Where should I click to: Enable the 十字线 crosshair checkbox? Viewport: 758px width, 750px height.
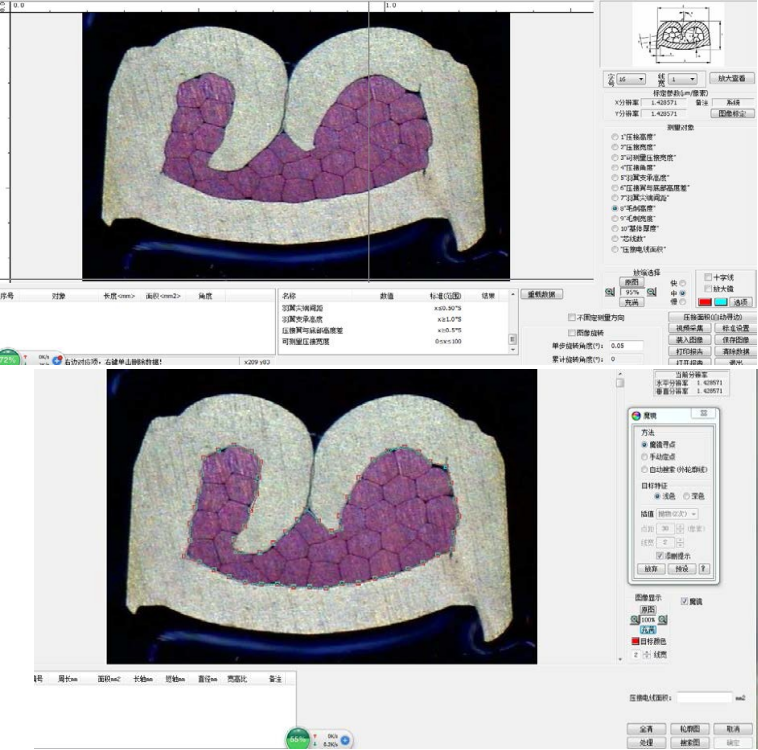[x=708, y=277]
